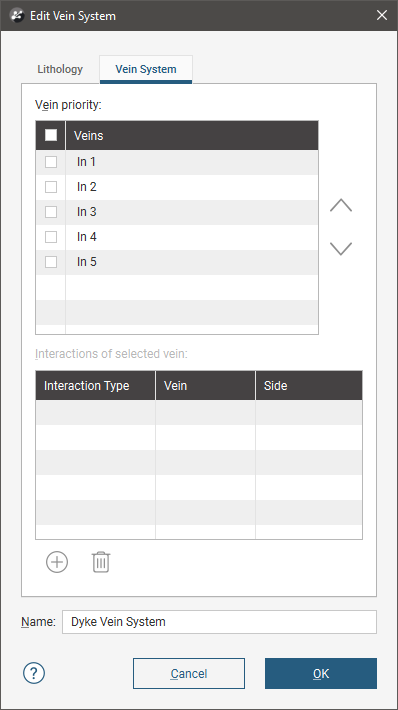Click the Leapfrog app icon in title bar
398x710 pixels.
(17, 16)
